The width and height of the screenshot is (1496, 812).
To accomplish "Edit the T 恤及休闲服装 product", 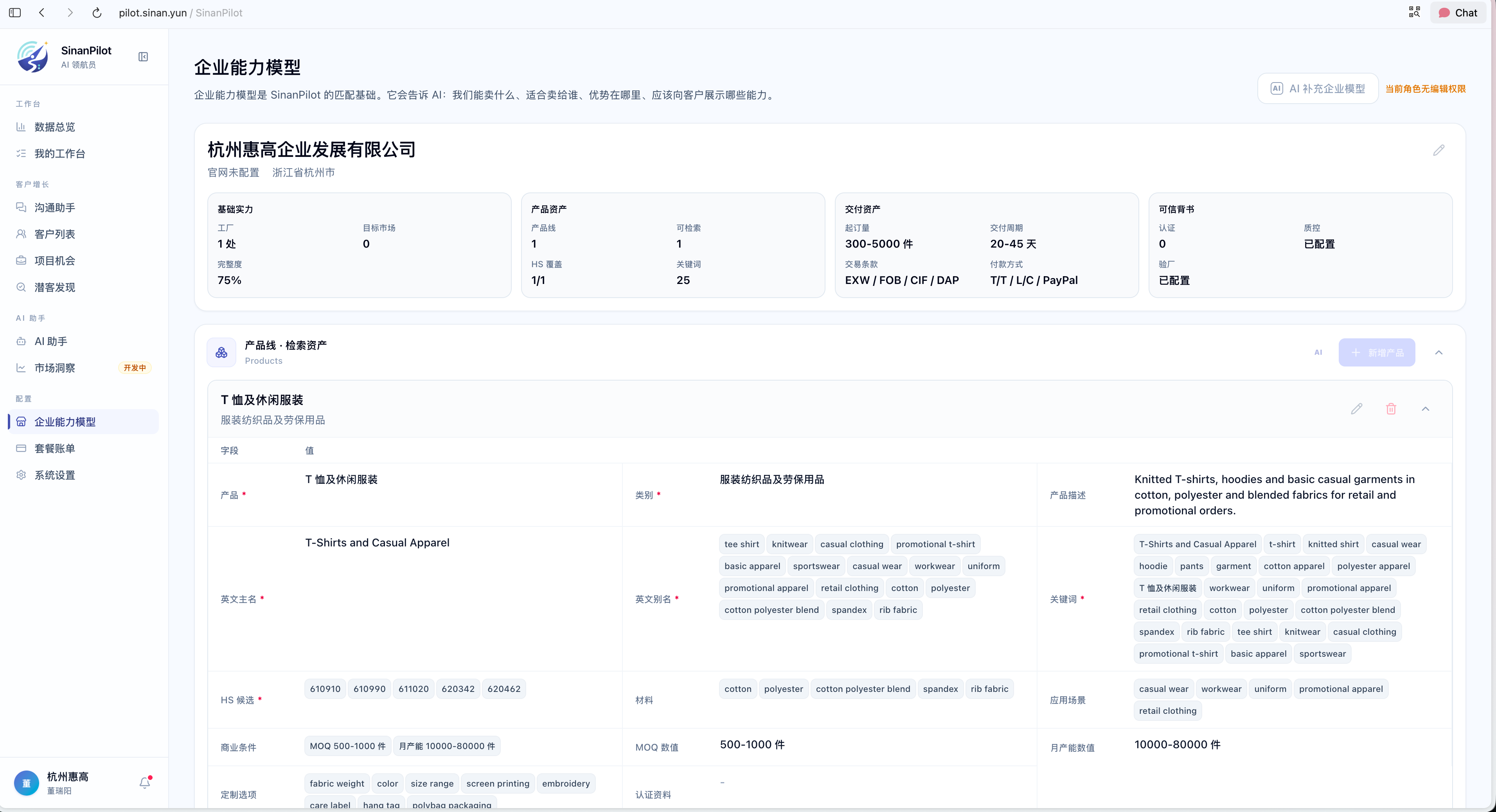I will coord(1357,409).
